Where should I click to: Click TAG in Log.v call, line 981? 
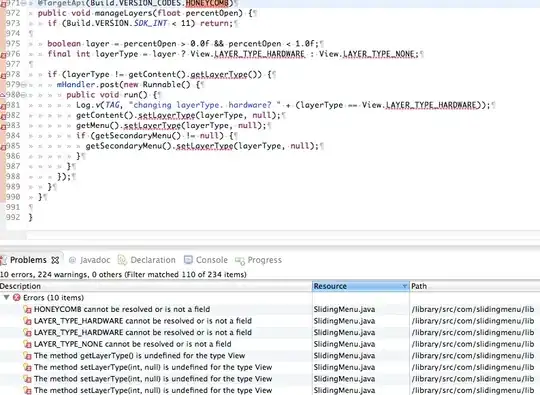pyautogui.click(x=113, y=105)
